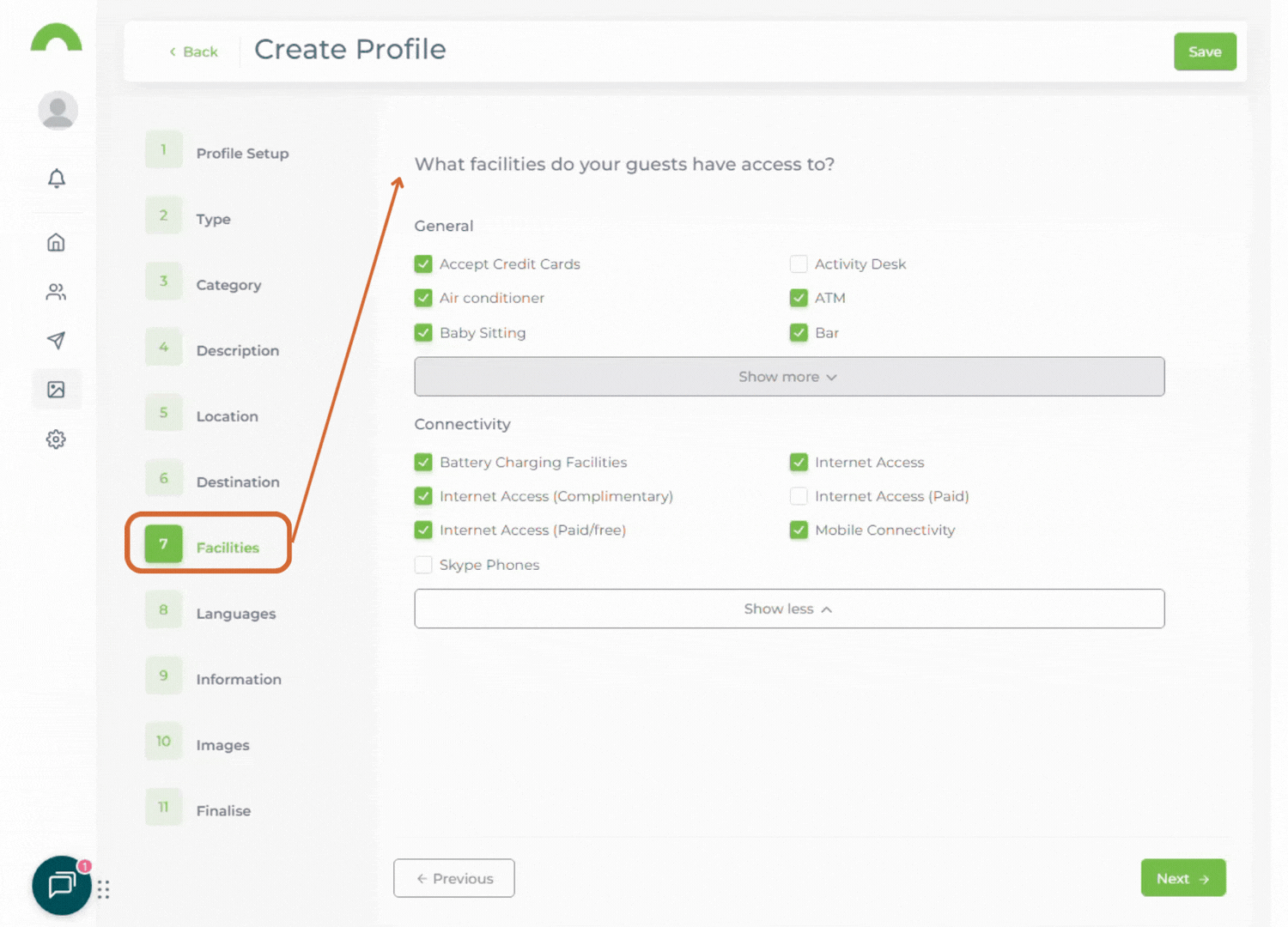The height and width of the screenshot is (927, 1288).
Task: Jump to the Languages step
Action: 235,614
